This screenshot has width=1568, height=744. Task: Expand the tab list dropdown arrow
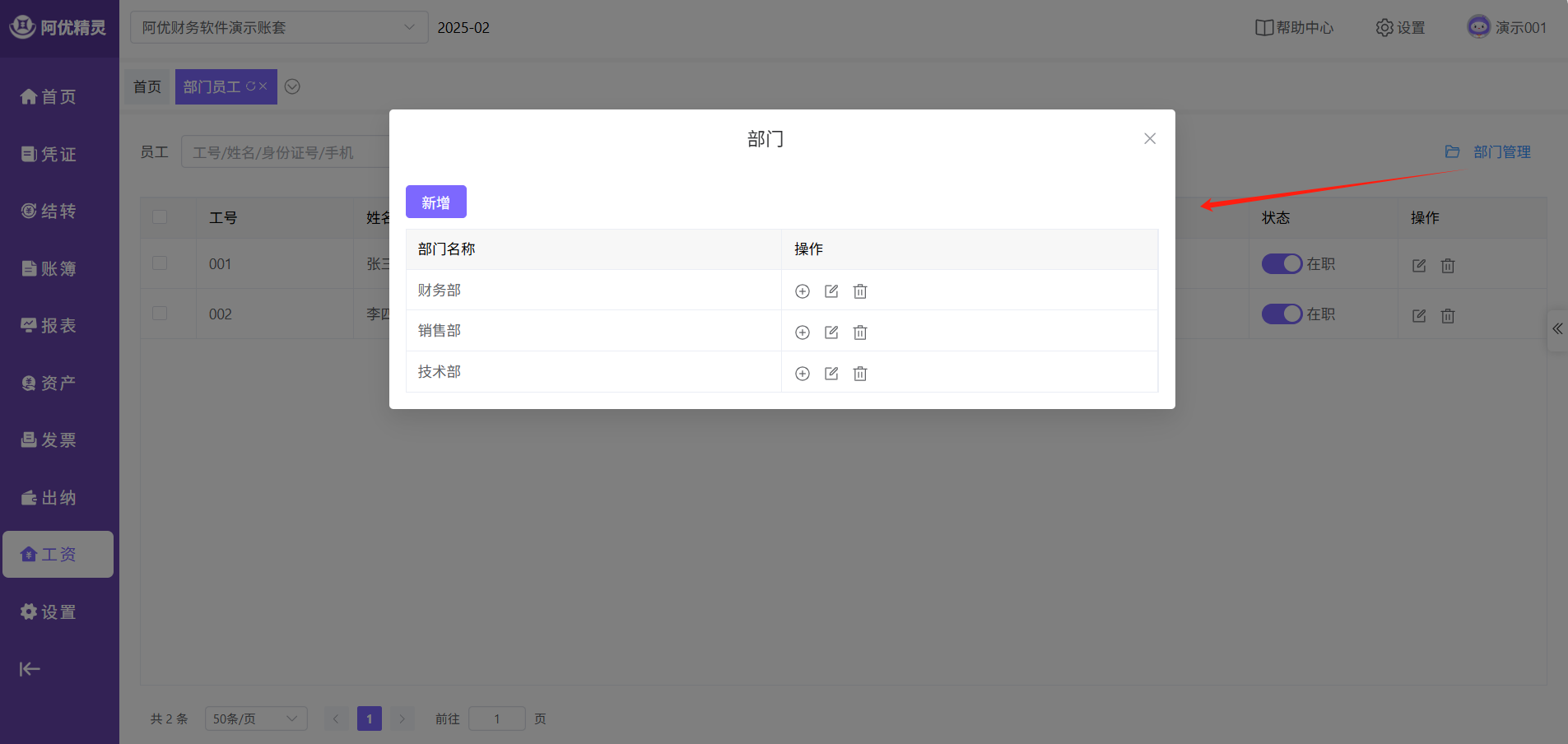click(x=292, y=87)
